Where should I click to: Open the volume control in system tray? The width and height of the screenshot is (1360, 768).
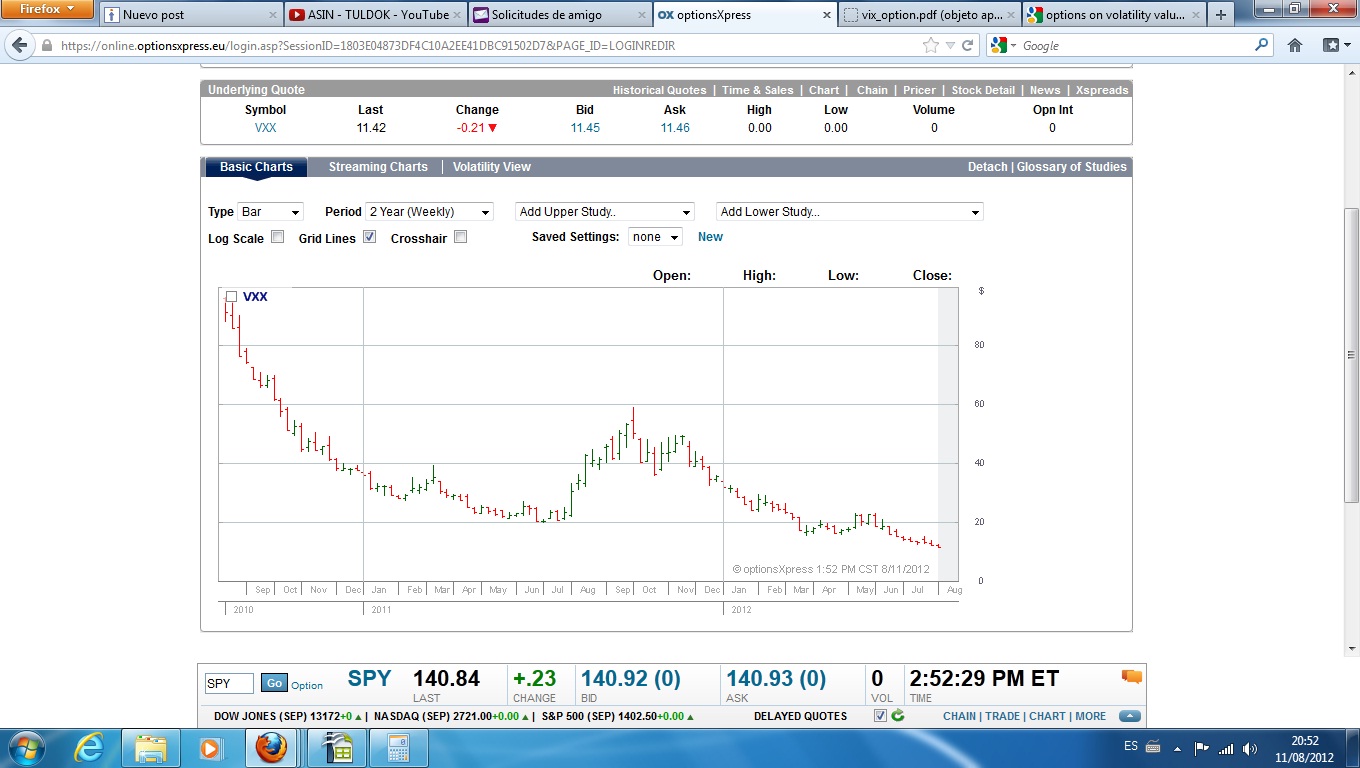tap(1250, 748)
